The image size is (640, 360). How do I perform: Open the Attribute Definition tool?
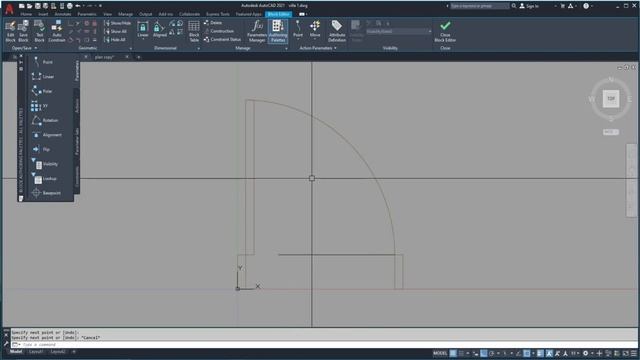pos(337,31)
